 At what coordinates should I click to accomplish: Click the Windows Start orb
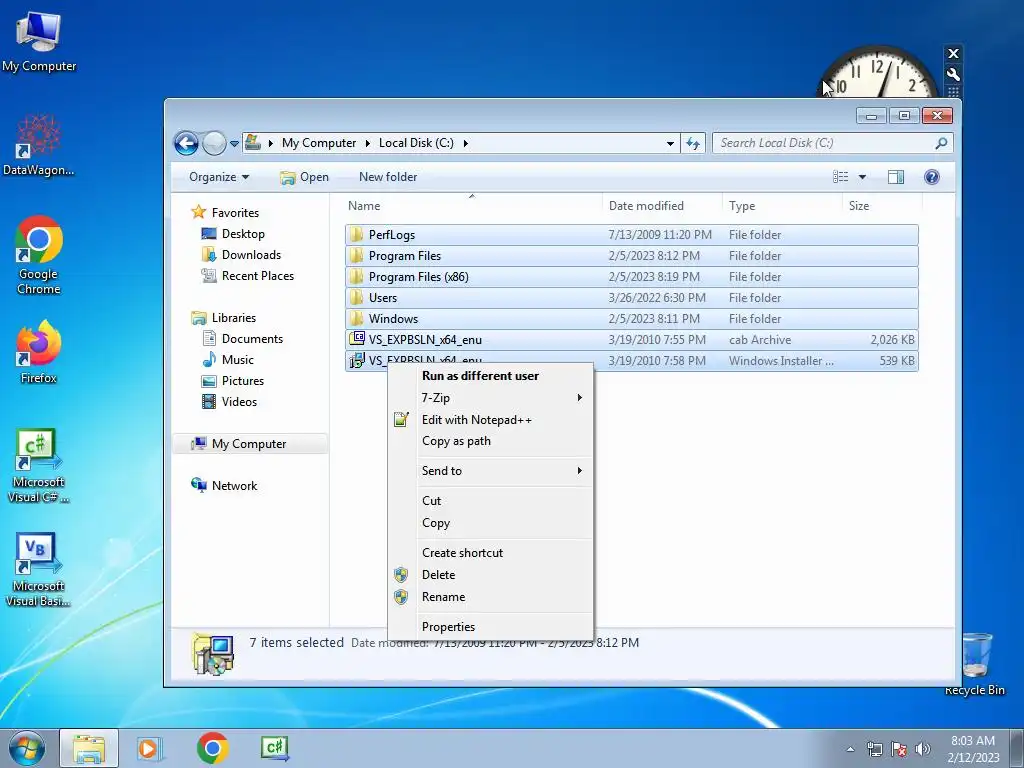(x=26, y=748)
